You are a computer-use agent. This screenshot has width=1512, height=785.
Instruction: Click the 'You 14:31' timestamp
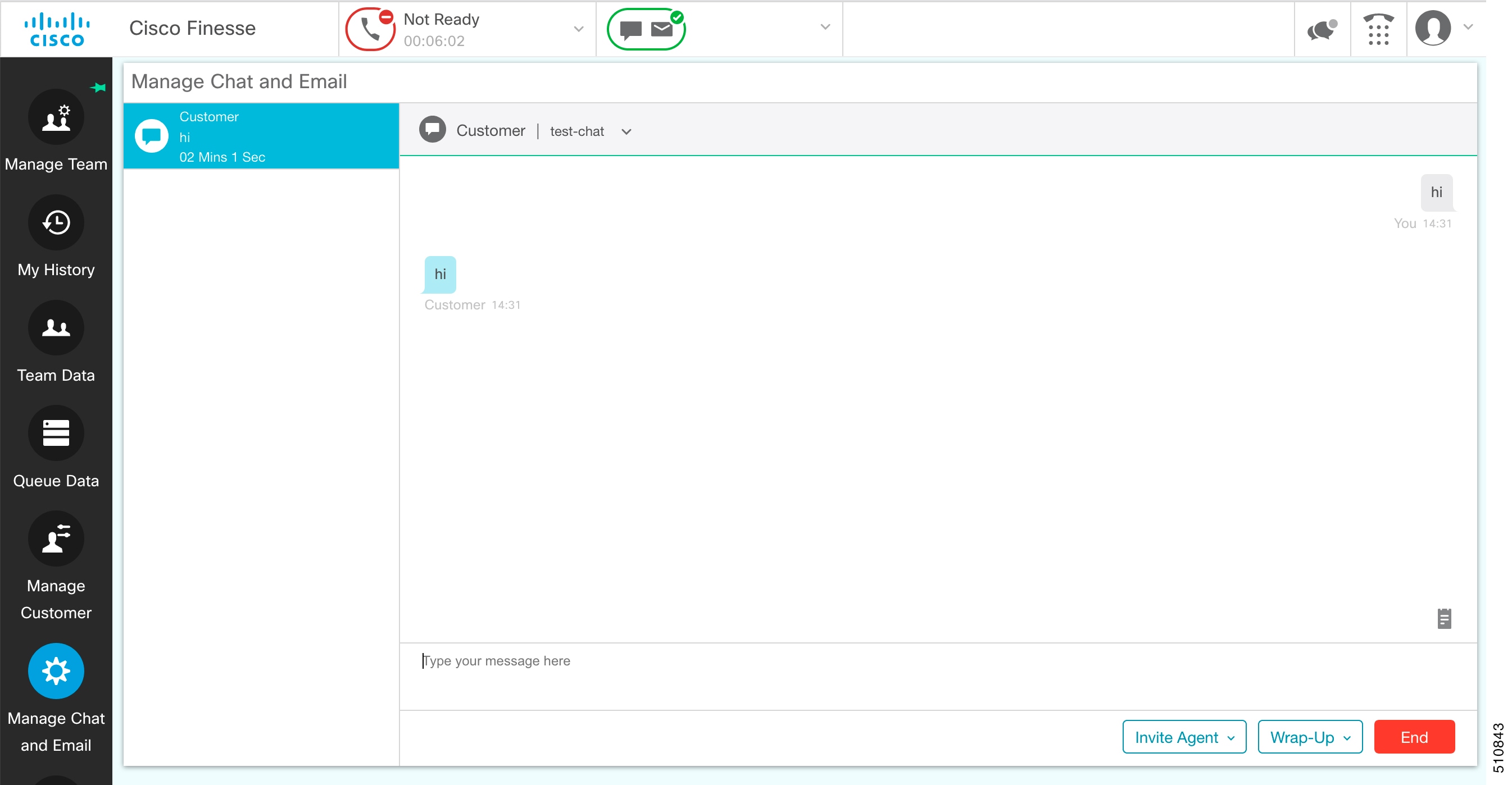(x=1423, y=223)
